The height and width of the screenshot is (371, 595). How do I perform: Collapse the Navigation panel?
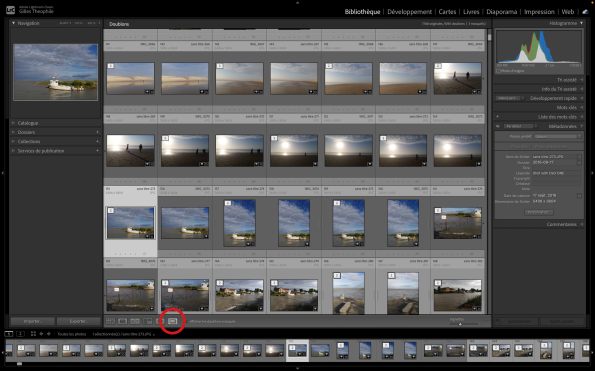pos(13,23)
